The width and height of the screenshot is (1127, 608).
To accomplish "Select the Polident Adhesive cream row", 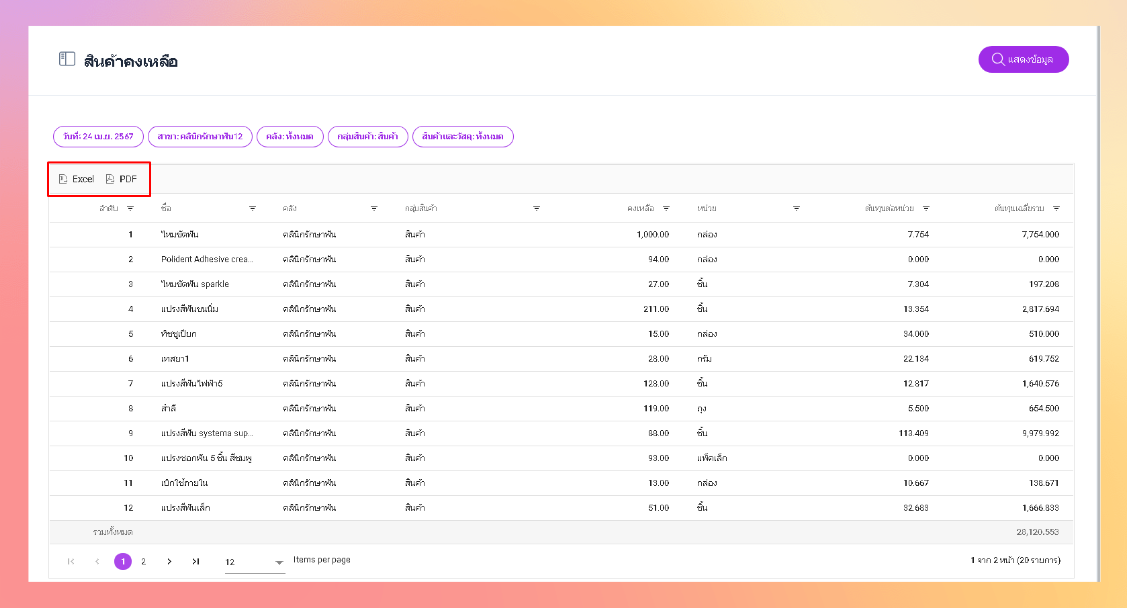I will (x=561, y=259).
